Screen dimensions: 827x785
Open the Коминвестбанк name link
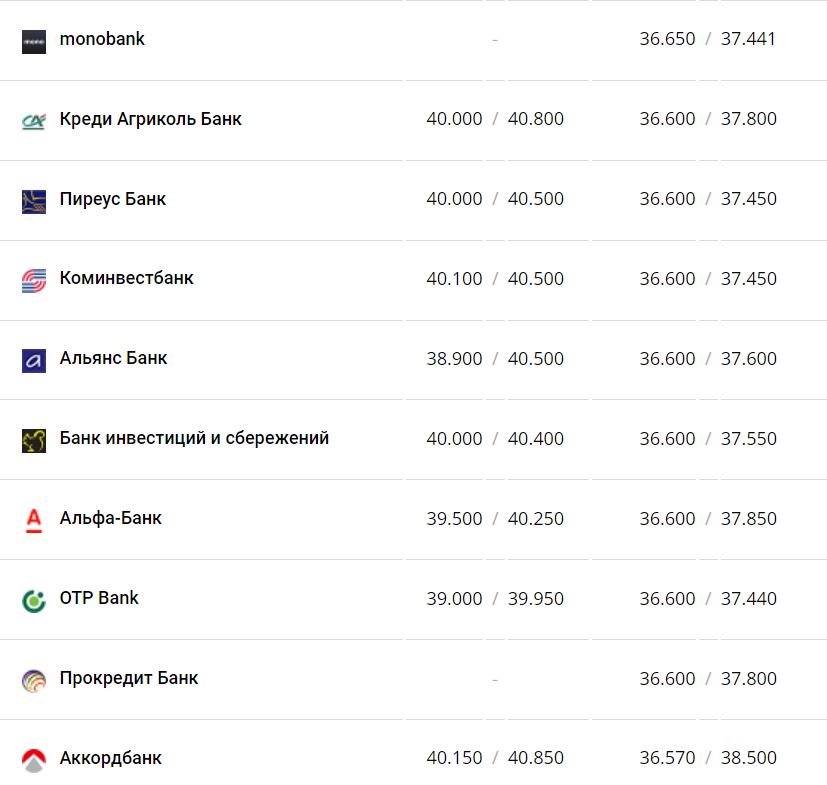(x=127, y=278)
